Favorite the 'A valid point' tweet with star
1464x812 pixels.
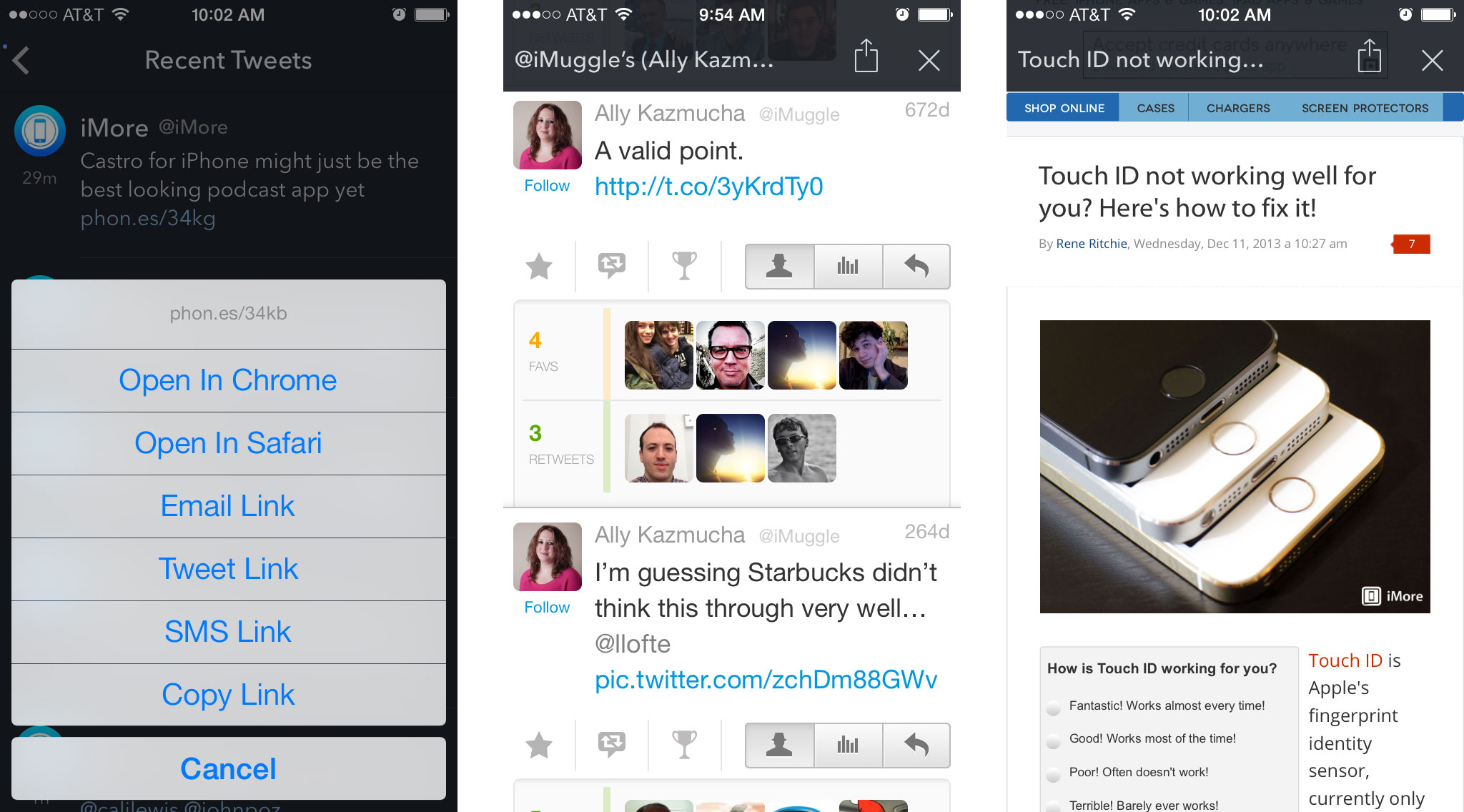pos(539,267)
